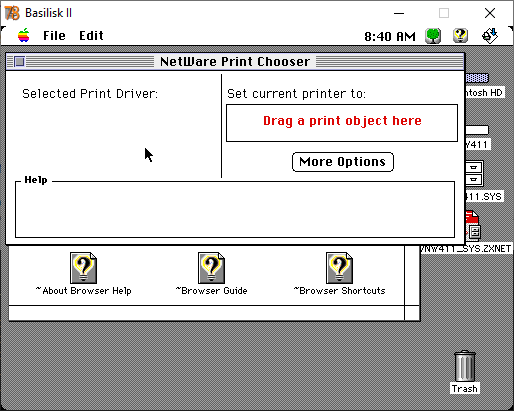Click the 'Selected Print Driver:' label
Image resolution: width=514 pixels, height=411 pixels.
pyautogui.click(x=90, y=94)
